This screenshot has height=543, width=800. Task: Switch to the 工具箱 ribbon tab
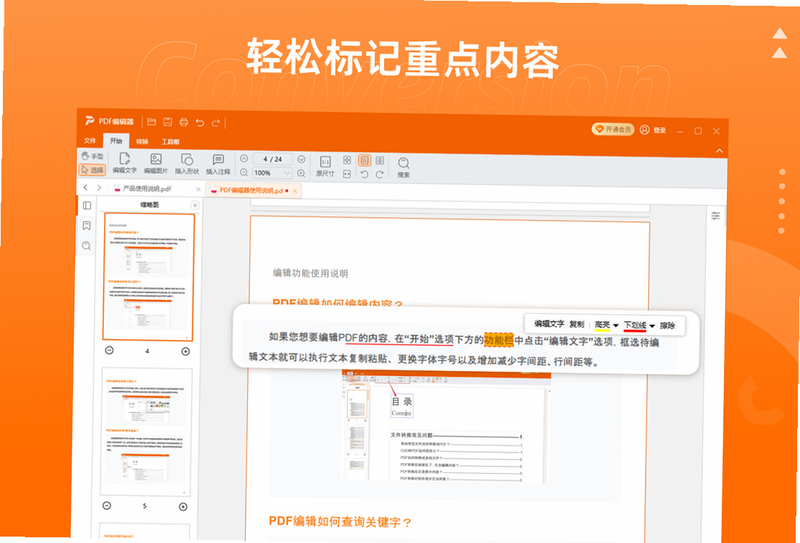click(x=170, y=142)
